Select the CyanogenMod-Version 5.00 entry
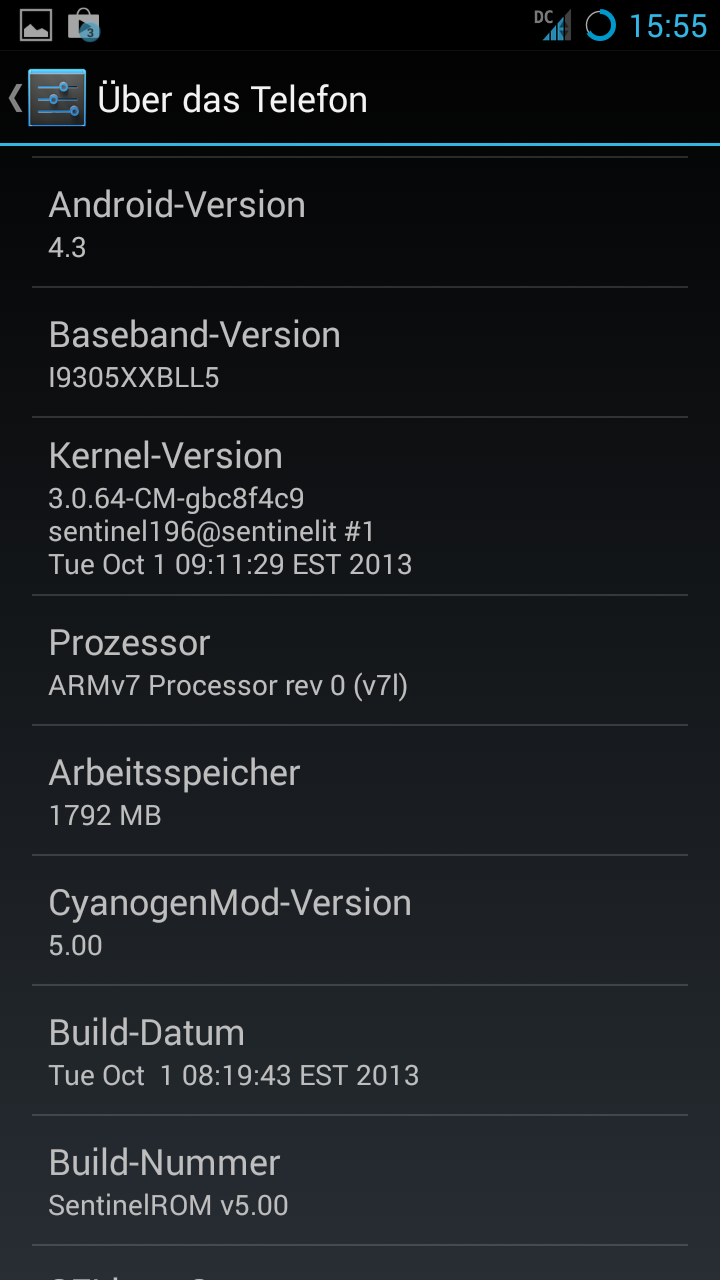Viewport: 720px width, 1280px height. pos(360,921)
